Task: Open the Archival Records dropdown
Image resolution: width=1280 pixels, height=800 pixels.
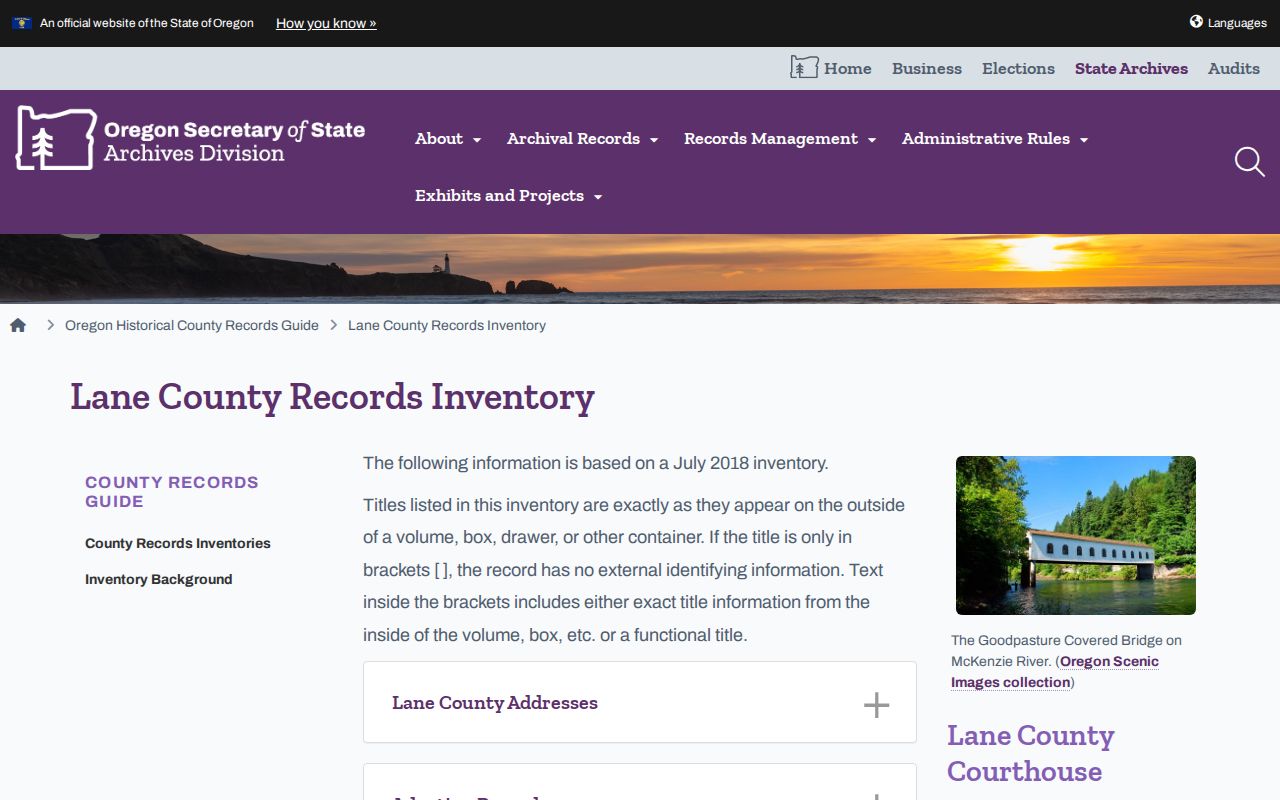Action: [582, 139]
